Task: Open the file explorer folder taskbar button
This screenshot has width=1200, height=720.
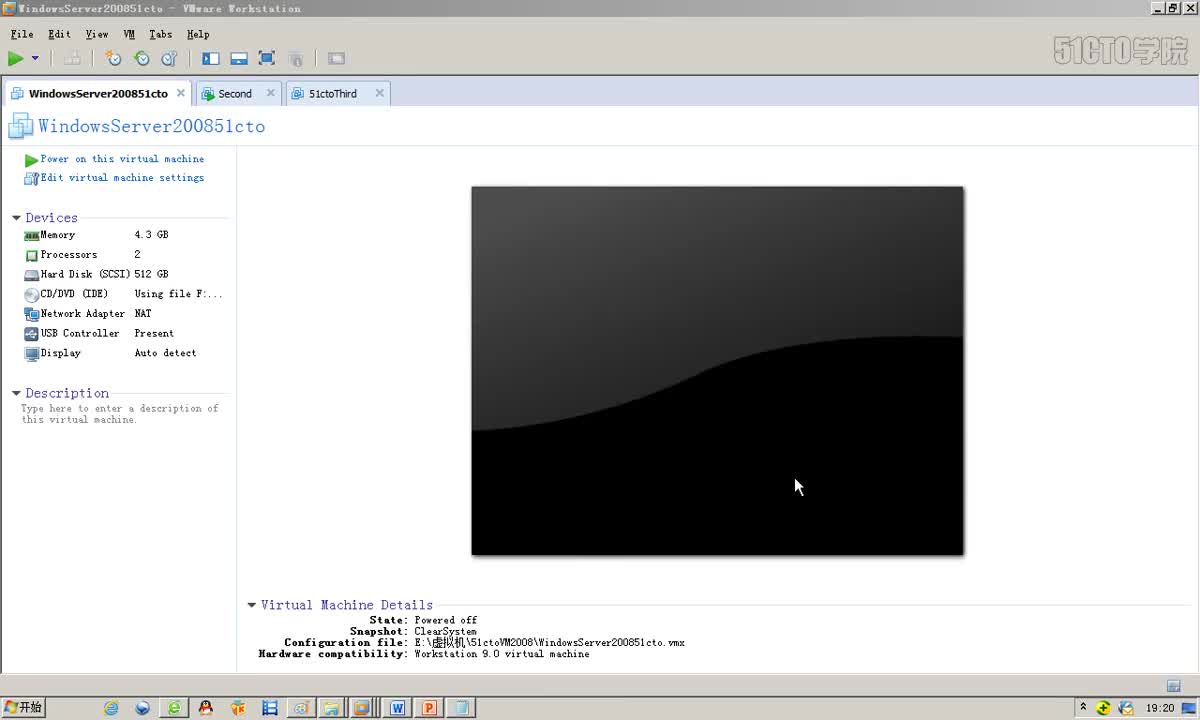Action: (333, 708)
